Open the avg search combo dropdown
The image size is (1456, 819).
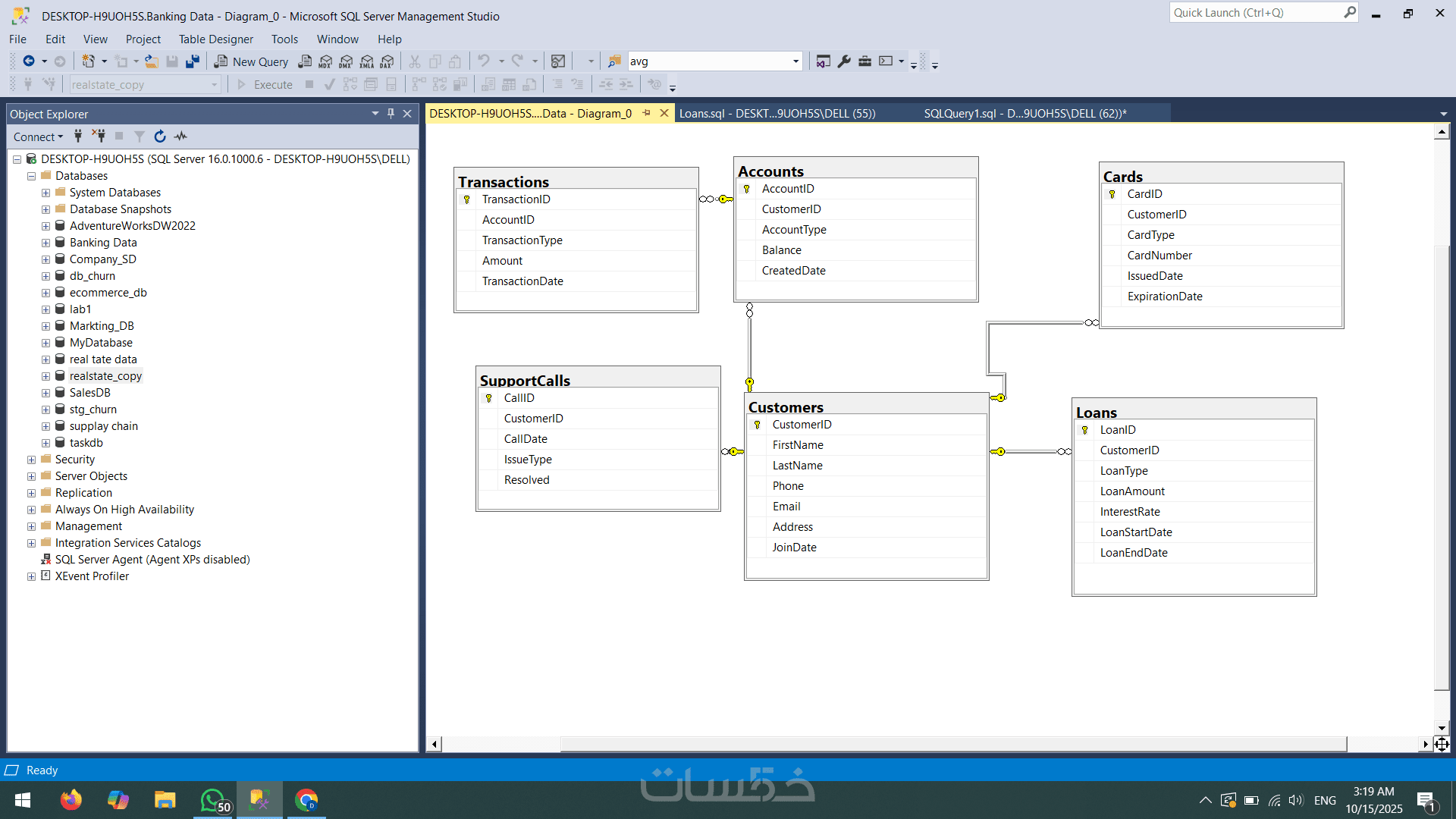[795, 61]
